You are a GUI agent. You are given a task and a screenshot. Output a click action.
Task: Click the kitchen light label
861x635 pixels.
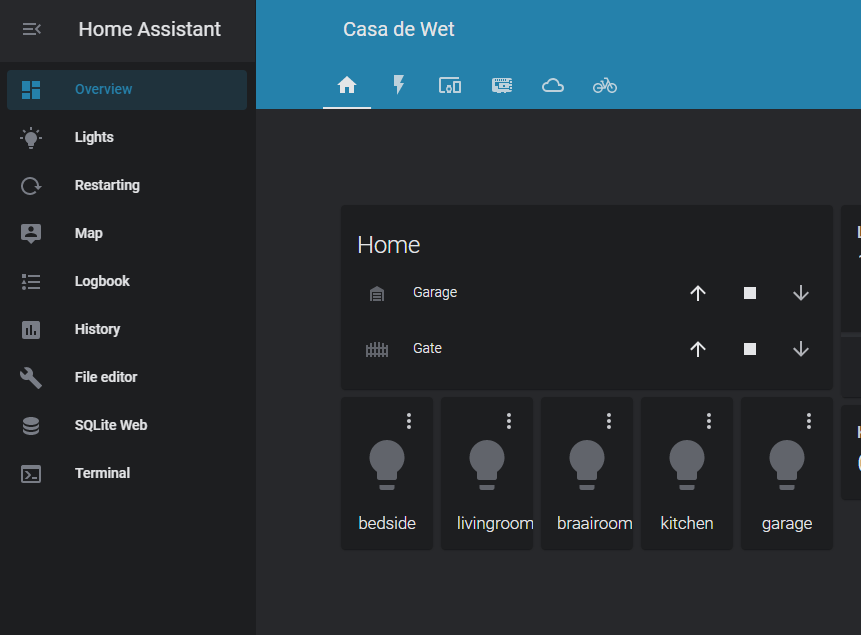(x=687, y=523)
